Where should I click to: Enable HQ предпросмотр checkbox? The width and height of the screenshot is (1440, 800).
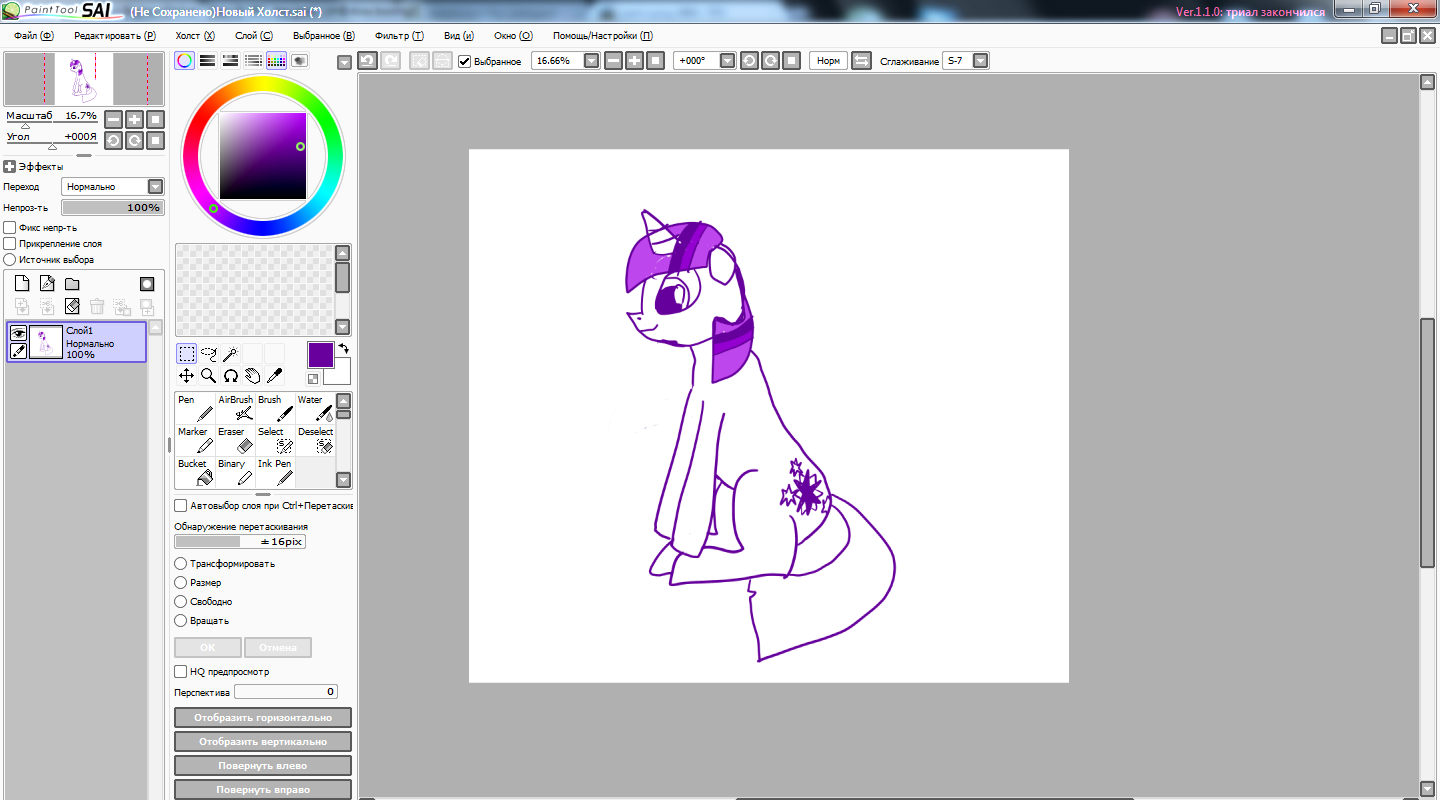(181, 672)
